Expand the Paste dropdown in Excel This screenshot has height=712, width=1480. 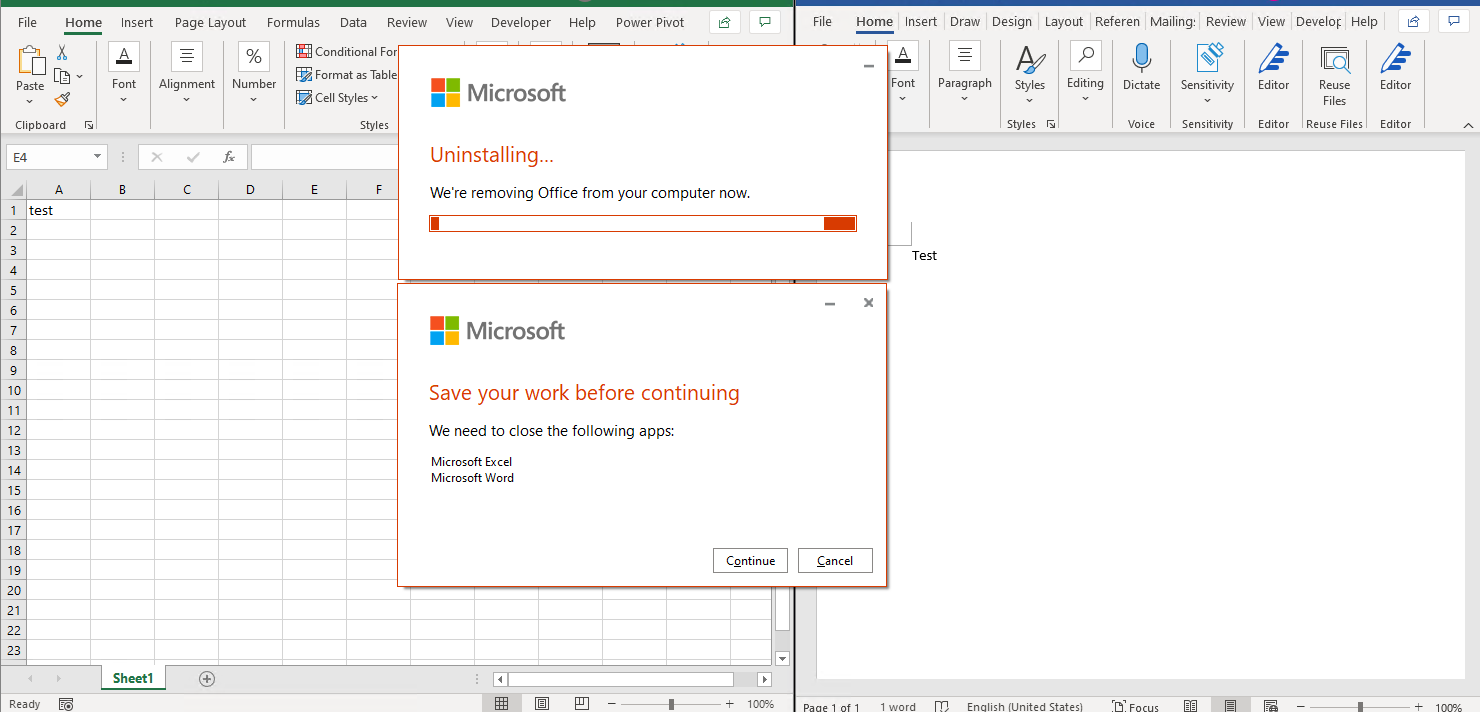tap(29, 101)
